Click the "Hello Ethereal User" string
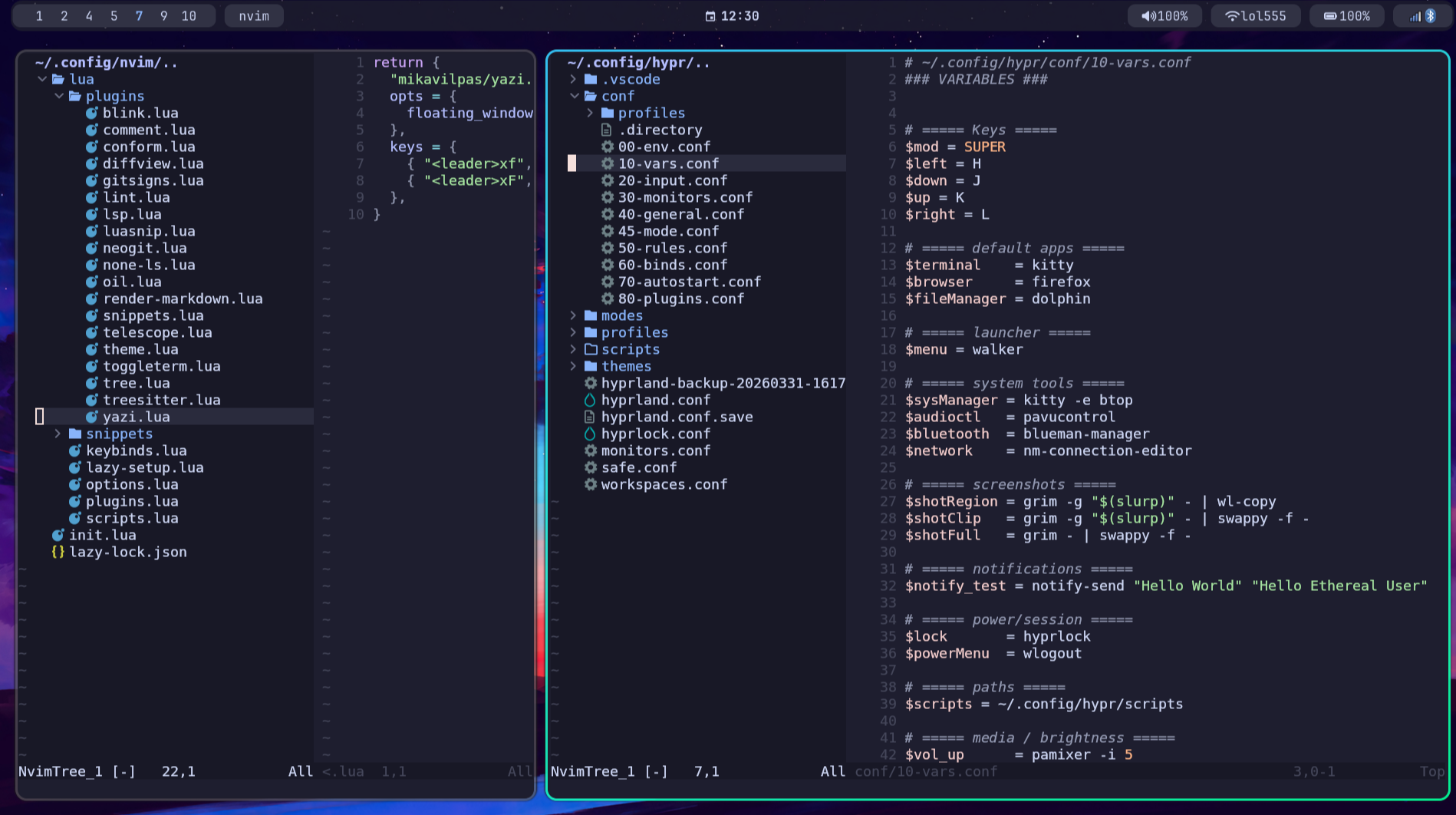Image resolution: width=1456 pixels, height=815 pixels. point(1339,586)
